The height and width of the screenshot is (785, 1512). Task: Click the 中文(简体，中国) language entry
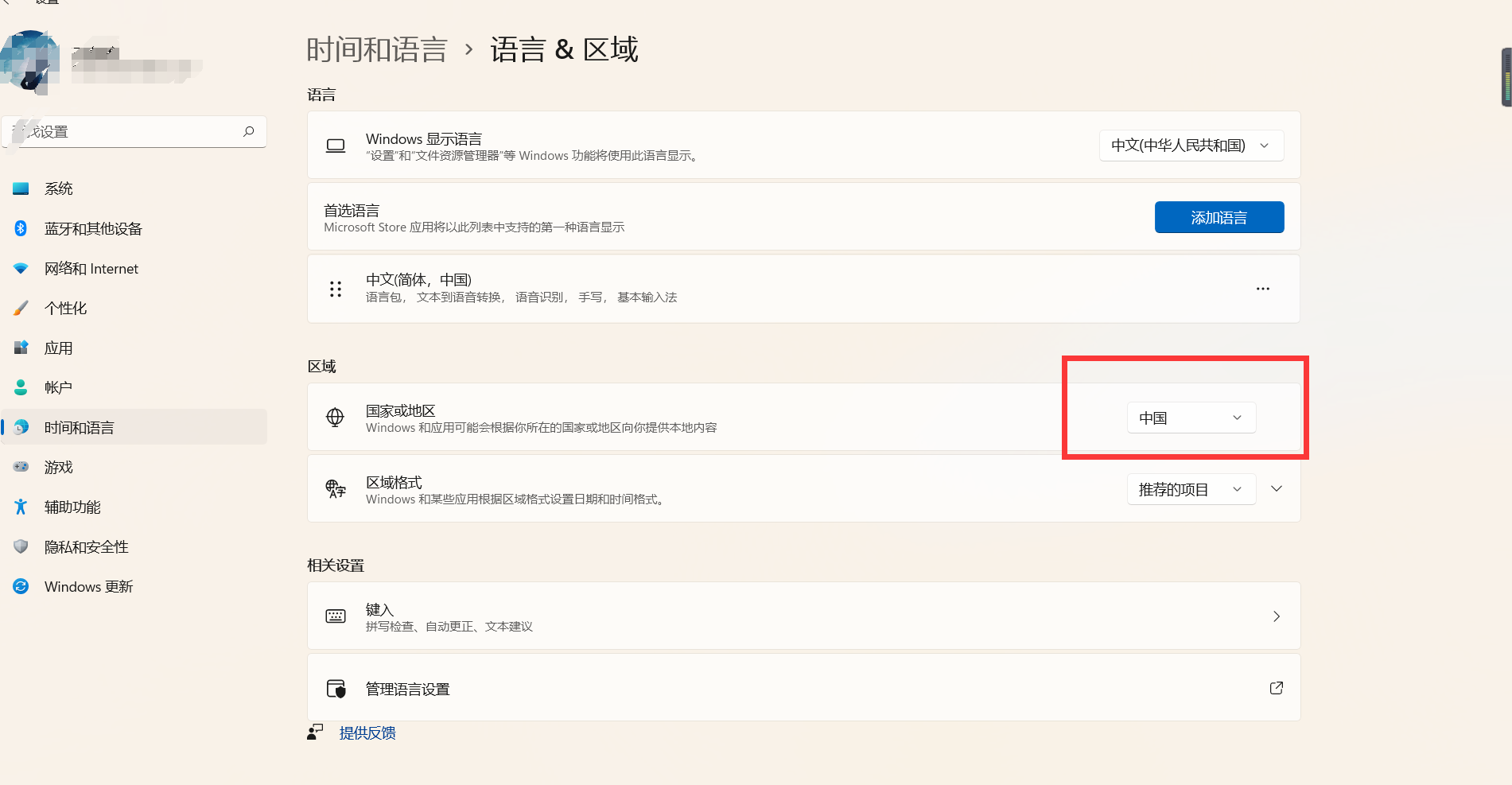click(803, 289)
